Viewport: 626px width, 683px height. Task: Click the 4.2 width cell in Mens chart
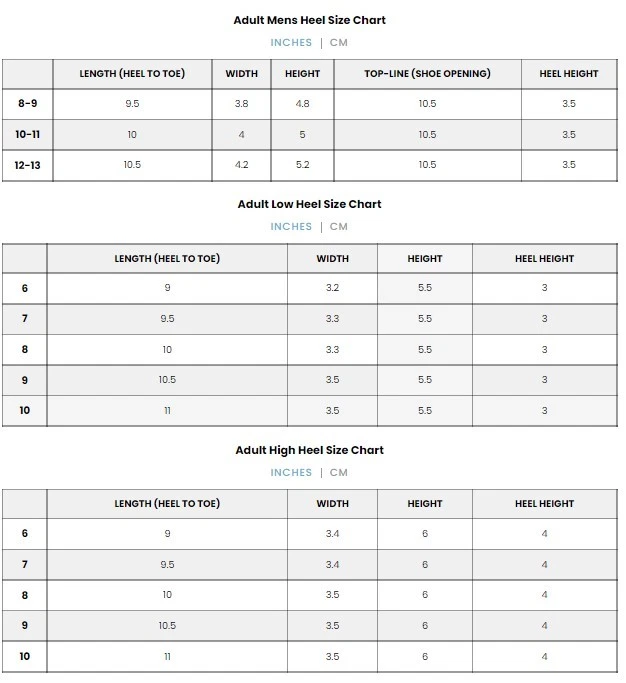[x=241, y=165]
